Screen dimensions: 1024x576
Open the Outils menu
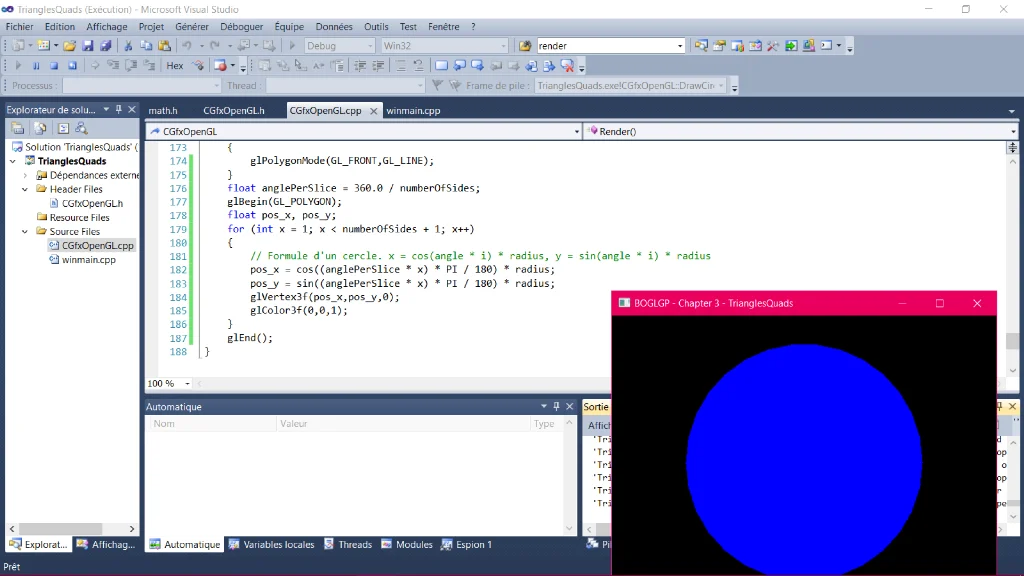pyautogui.click(x=376, y=27)
